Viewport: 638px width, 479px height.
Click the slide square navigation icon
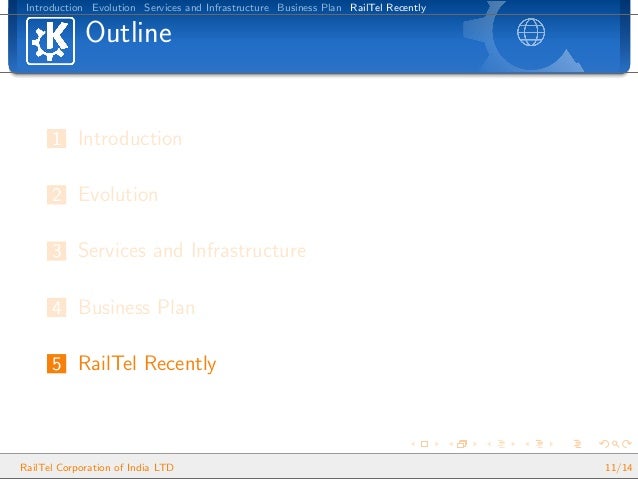[424, 444]
